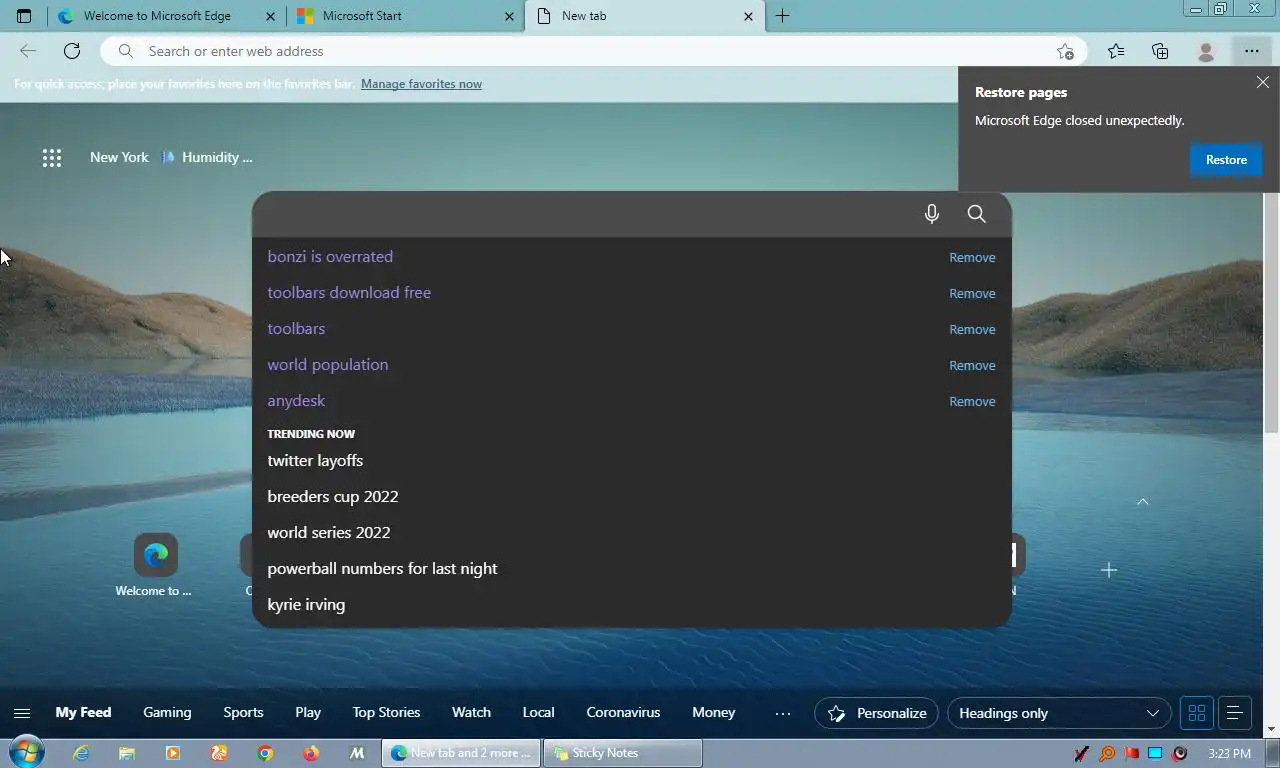1280x768 pixels.
Task: Close the New tab tab
Action: tap(749, 16)
